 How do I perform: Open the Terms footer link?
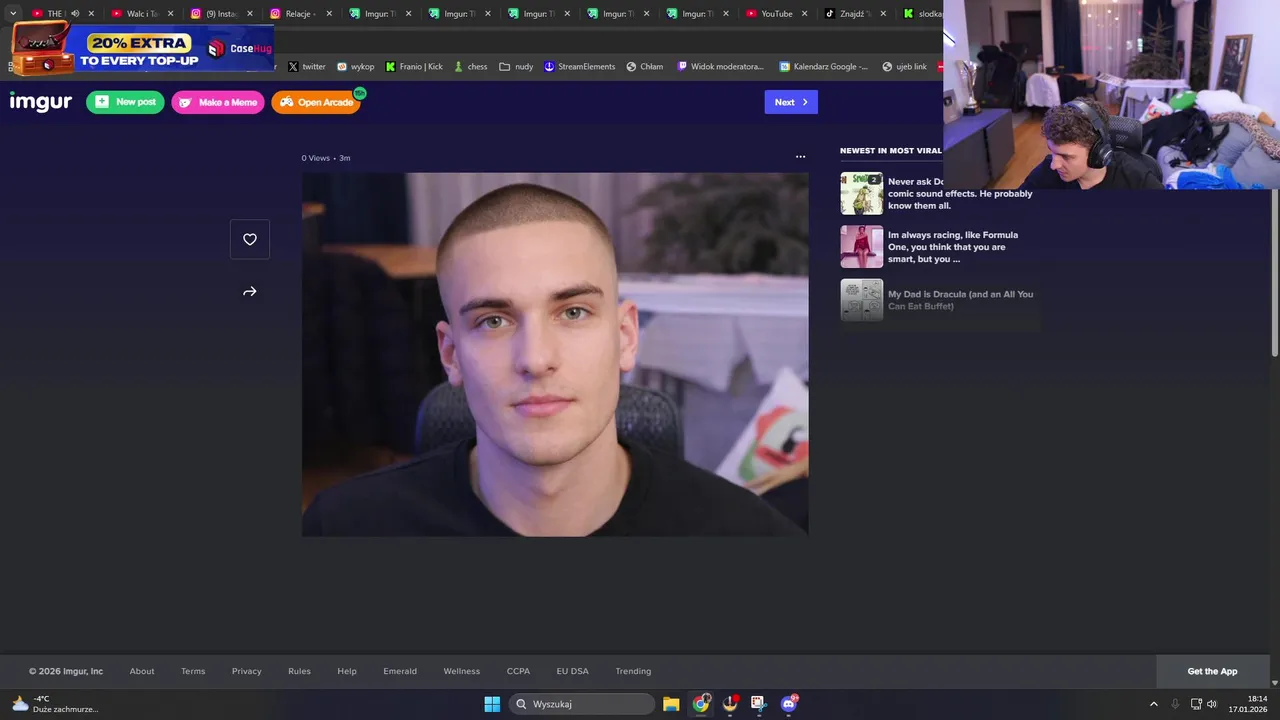point(193,671)
